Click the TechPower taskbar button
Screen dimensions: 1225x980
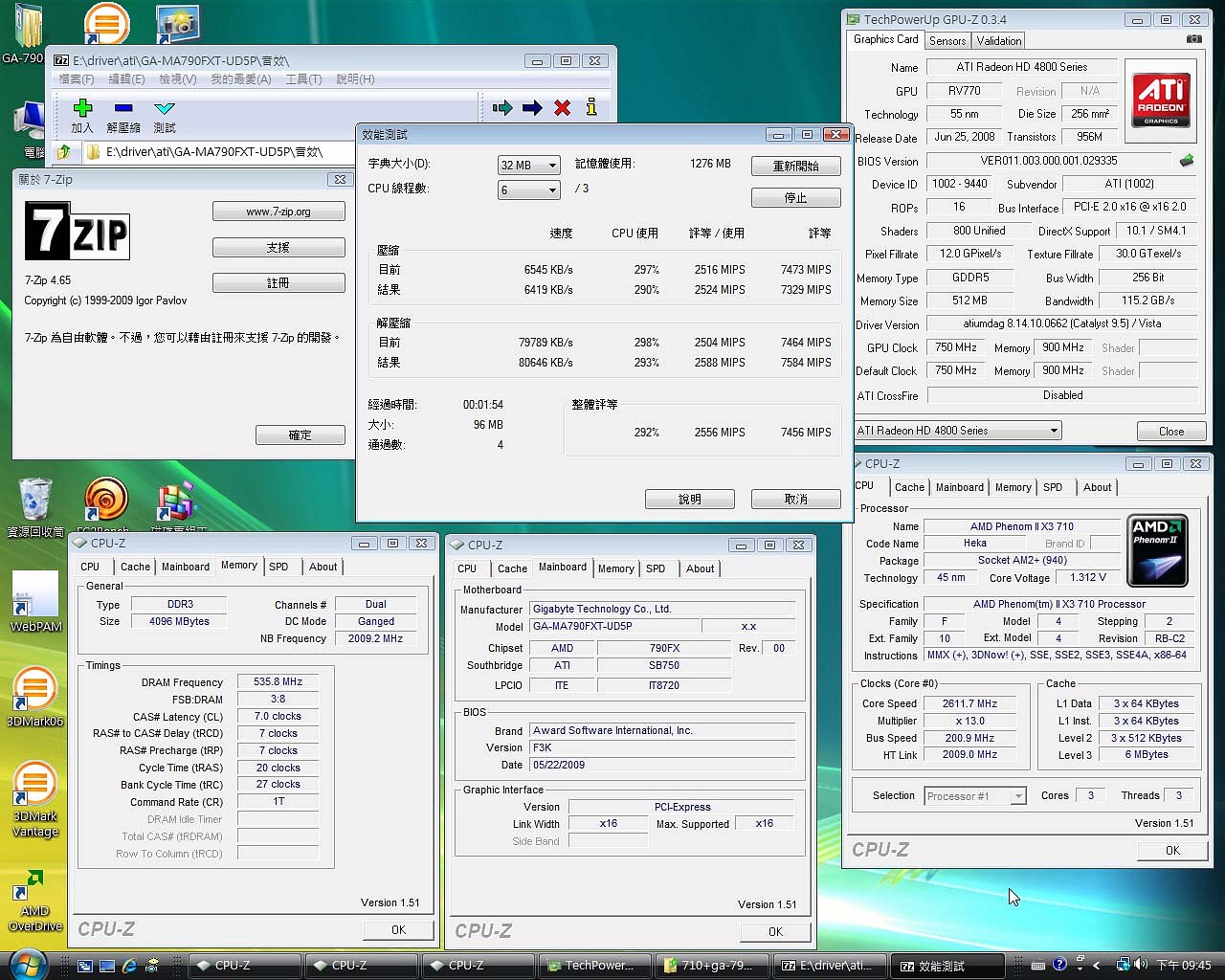click(595, 966)
